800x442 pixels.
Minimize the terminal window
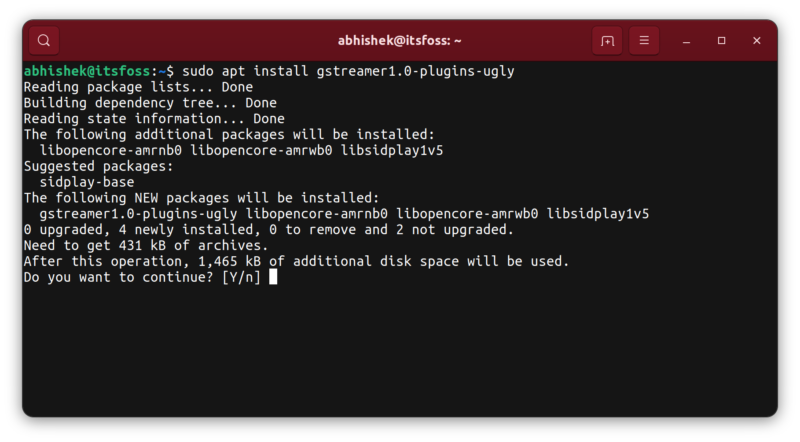686,41
